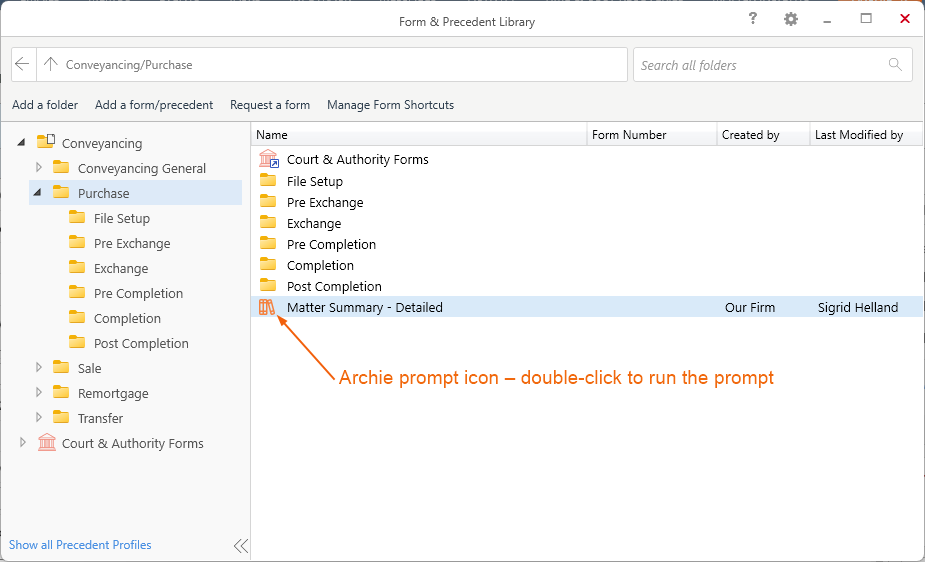Viewport: 925px width, 562px height.
Task: Expand the Conveyancing General folder
Action: (x=39, y=168)
